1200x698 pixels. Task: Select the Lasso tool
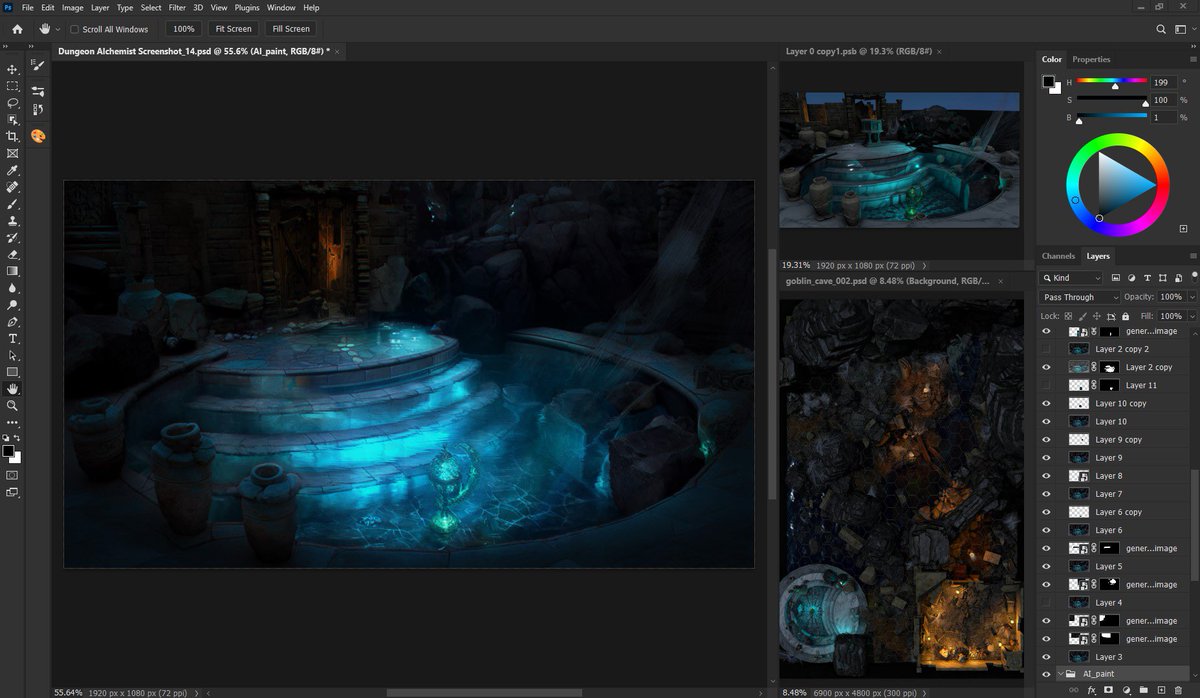coord(13,103)
